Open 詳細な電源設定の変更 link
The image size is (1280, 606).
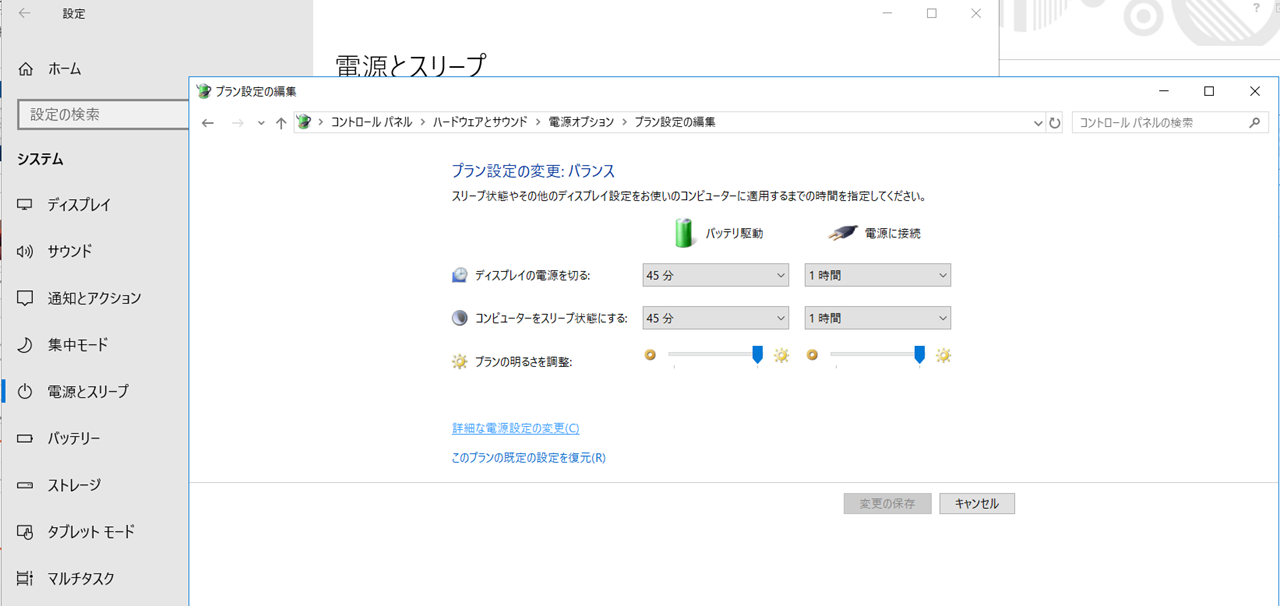click(x=516, y=428)
